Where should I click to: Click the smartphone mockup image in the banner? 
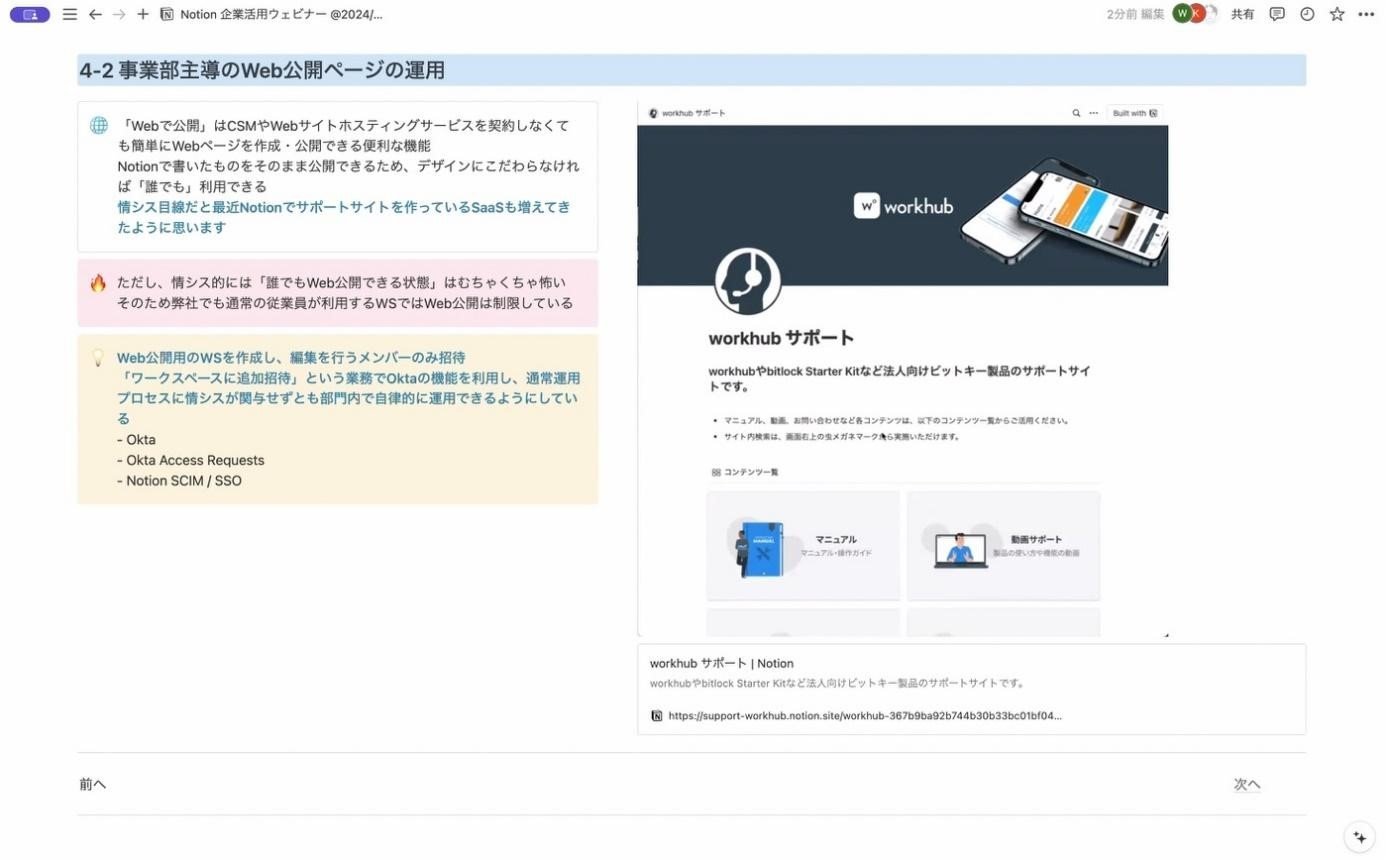(1063, 214)
